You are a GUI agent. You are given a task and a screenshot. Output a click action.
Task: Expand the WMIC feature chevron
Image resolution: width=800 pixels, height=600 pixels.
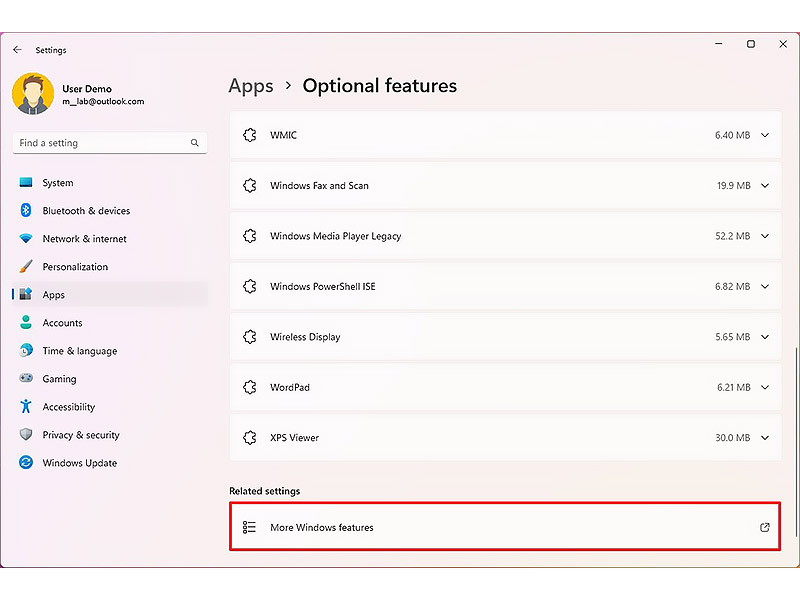(x=765, y=135)
